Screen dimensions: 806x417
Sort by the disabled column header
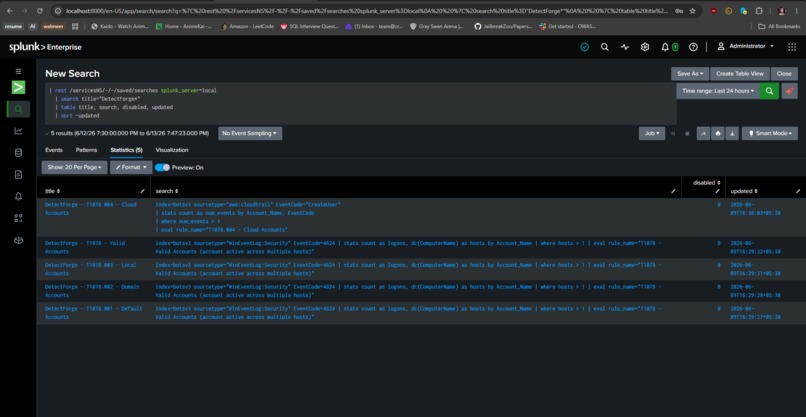coord(706,183)
